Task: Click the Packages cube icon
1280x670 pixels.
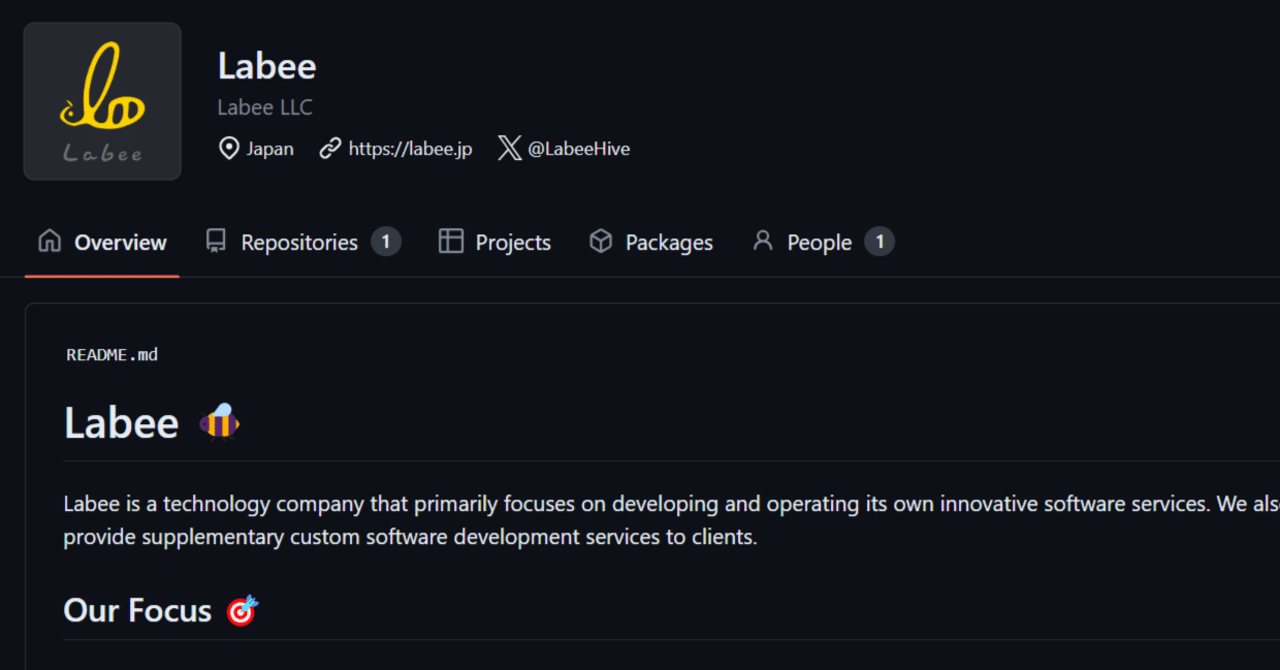Action: 600,241
